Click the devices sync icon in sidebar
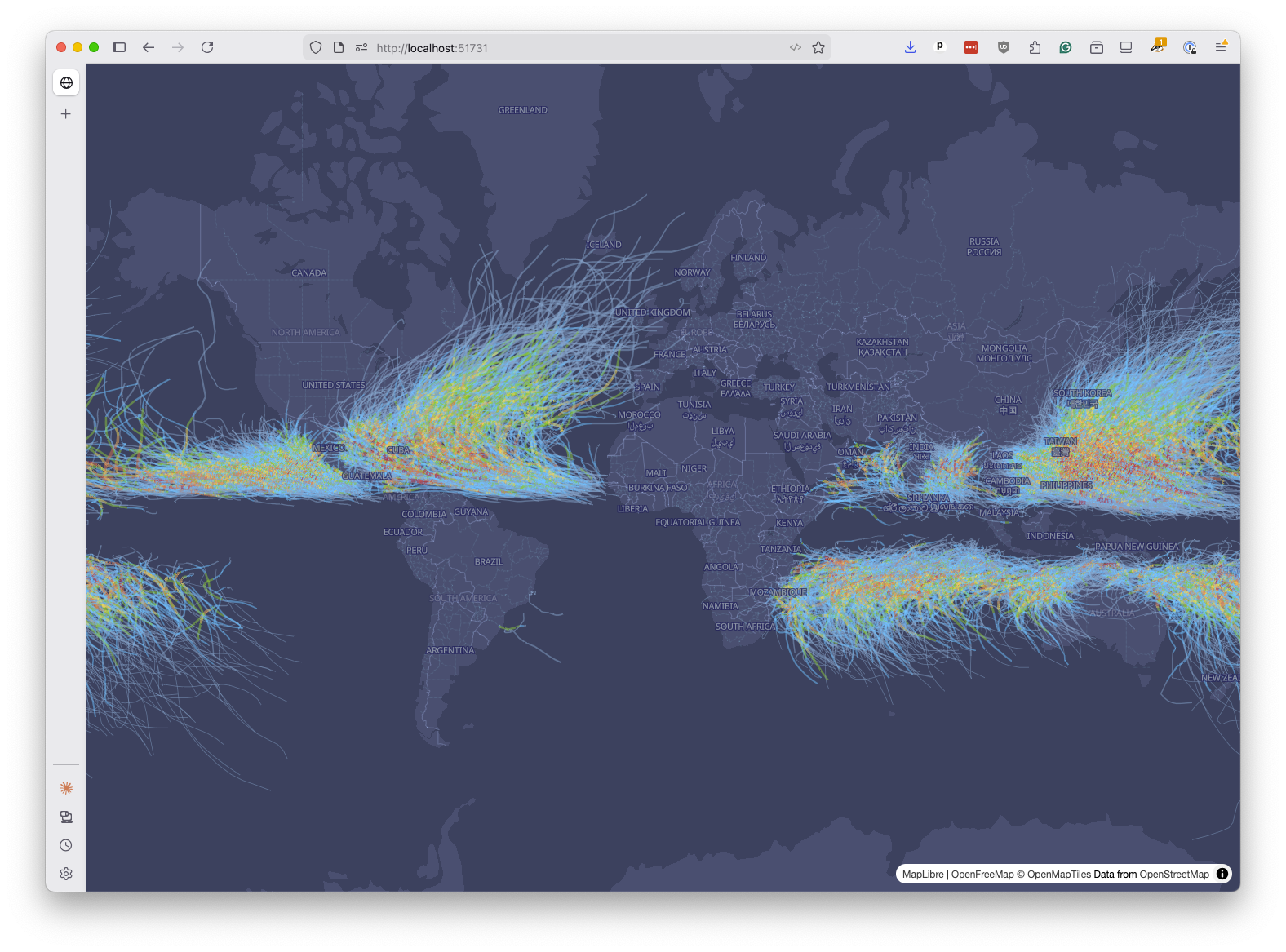The image size is (1286, 952). click(66, 817)
